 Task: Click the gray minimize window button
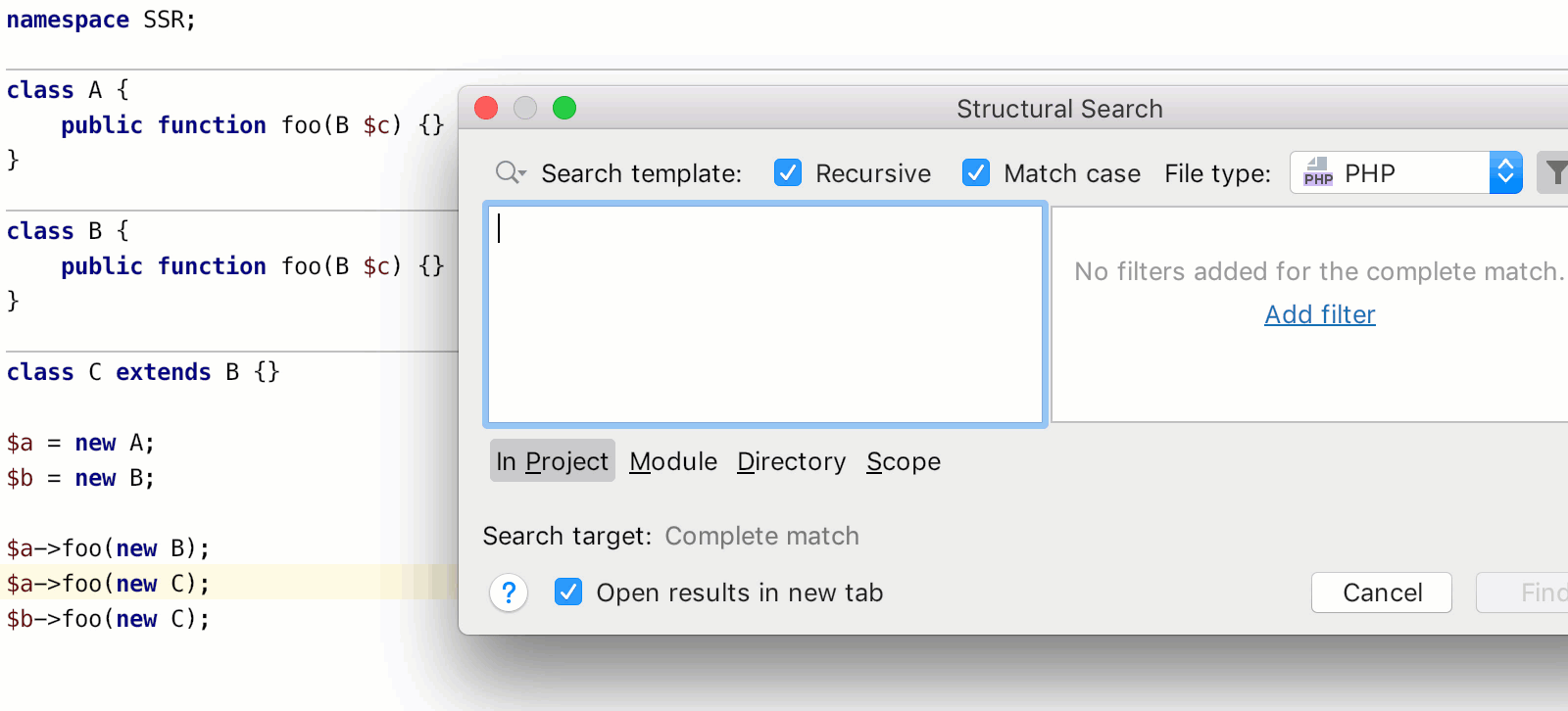[x=525, y=108]
